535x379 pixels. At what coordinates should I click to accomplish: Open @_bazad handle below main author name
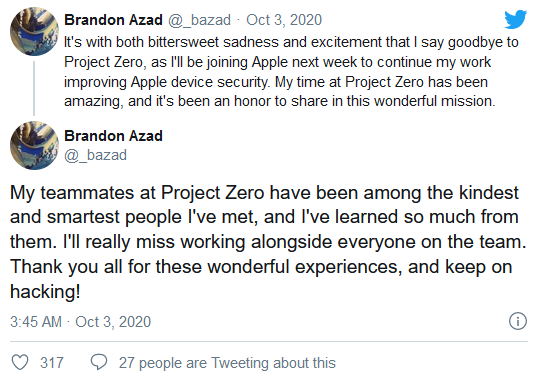point(96,155)
